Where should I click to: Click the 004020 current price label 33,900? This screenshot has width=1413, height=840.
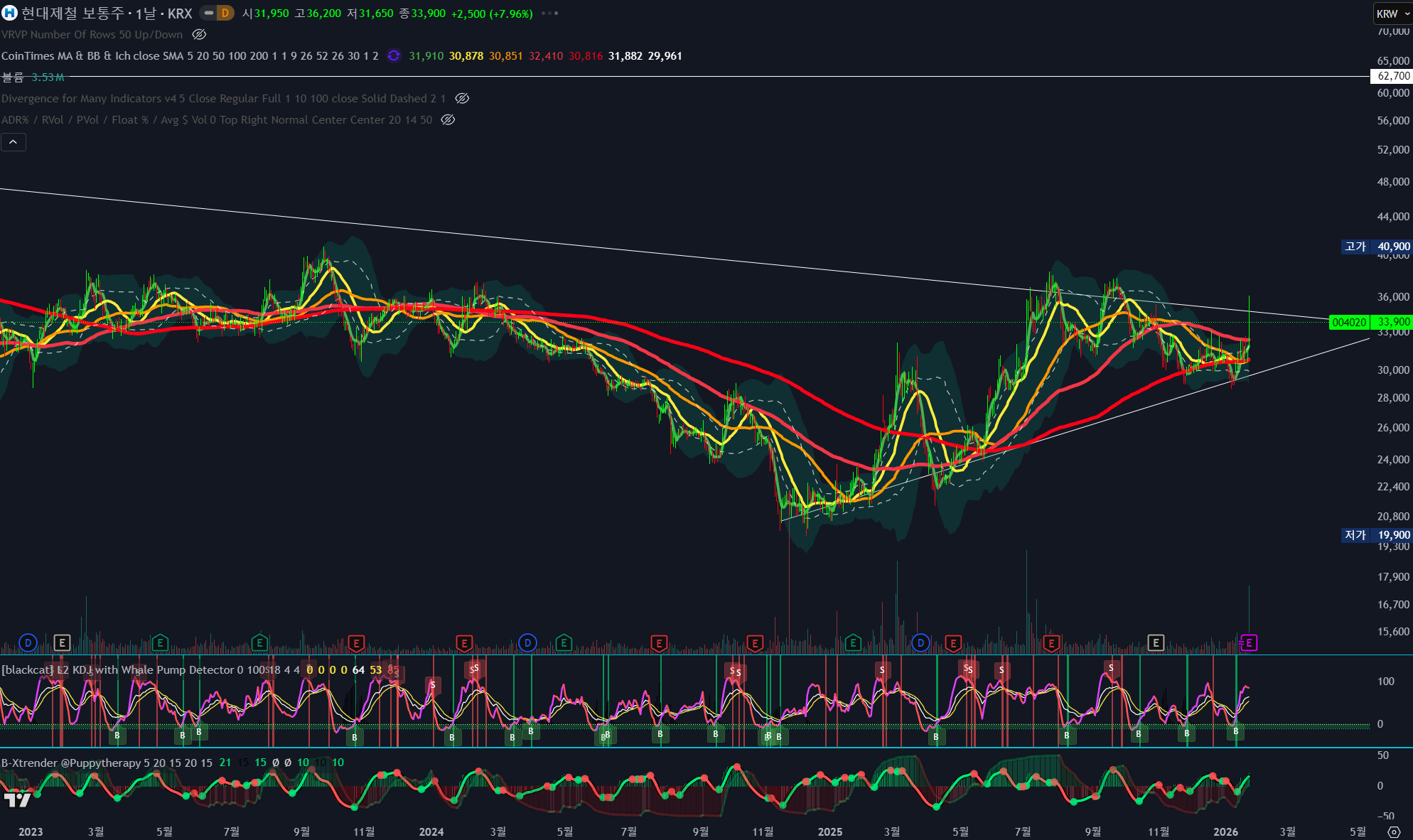pos(1370,322)
